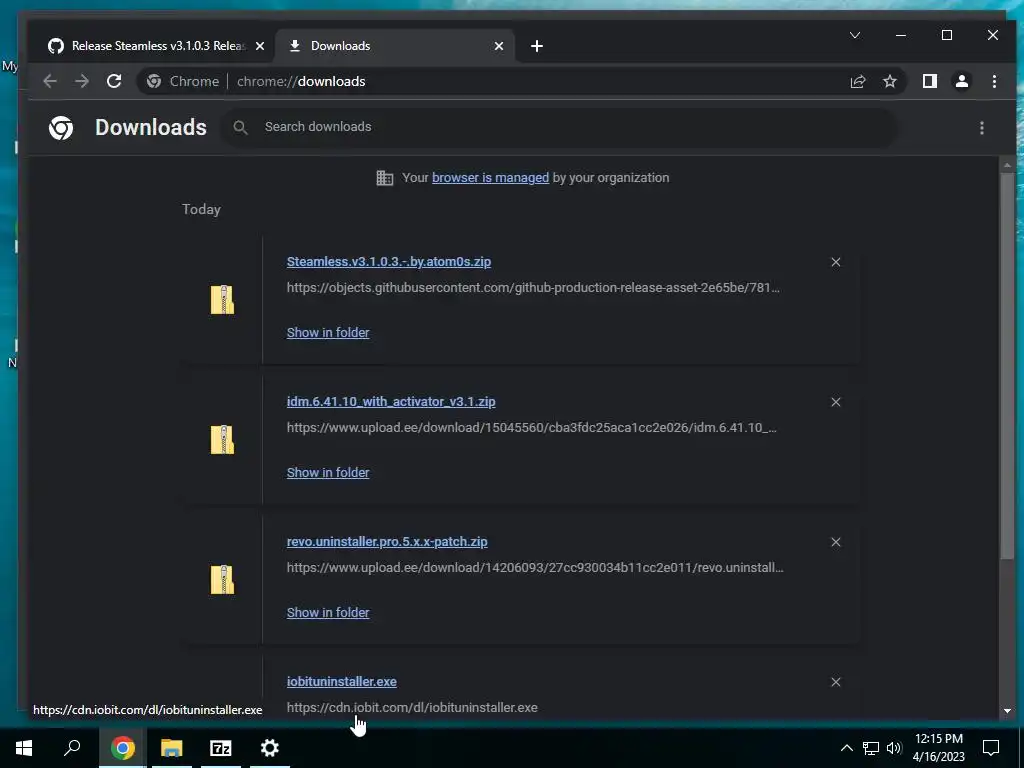
Task: Focus the Search downloads field
Action: (x=562, y=127)
